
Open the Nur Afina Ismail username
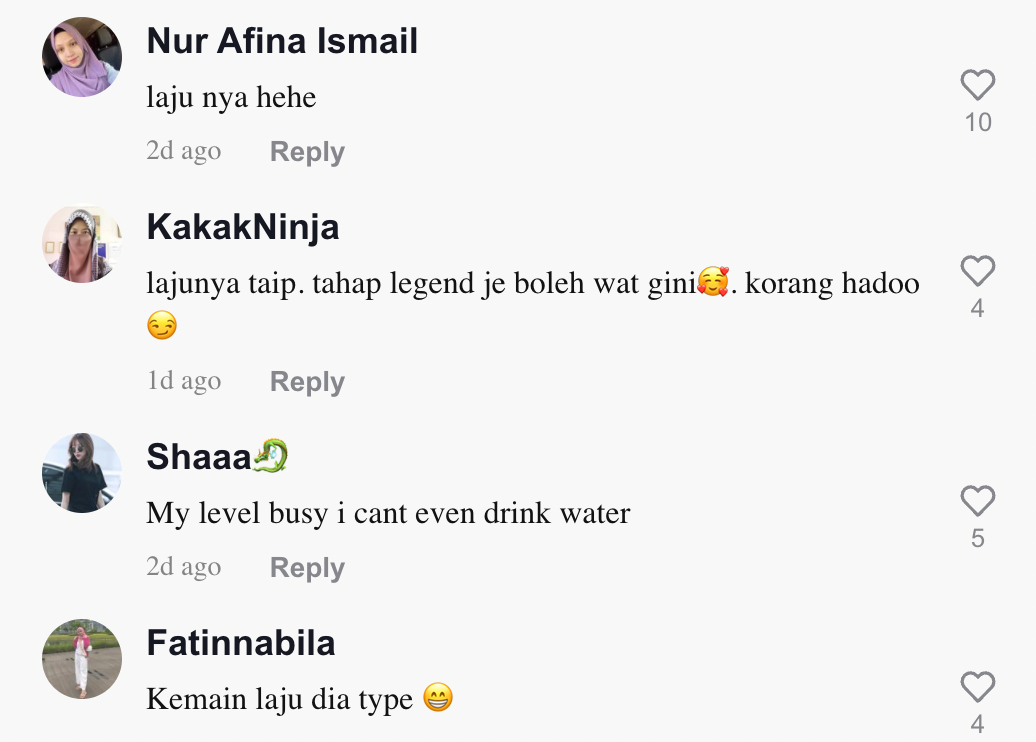tap(282, 41)
